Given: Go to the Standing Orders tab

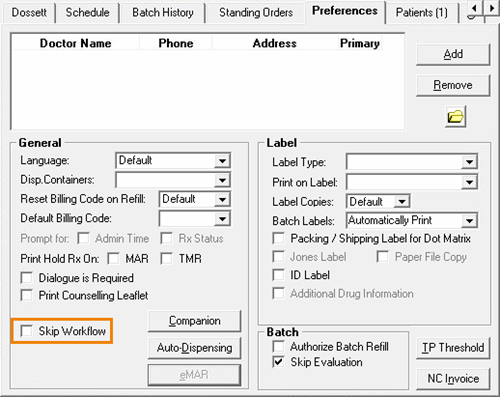Looking at the screenshot, I should tap(256, 13).
